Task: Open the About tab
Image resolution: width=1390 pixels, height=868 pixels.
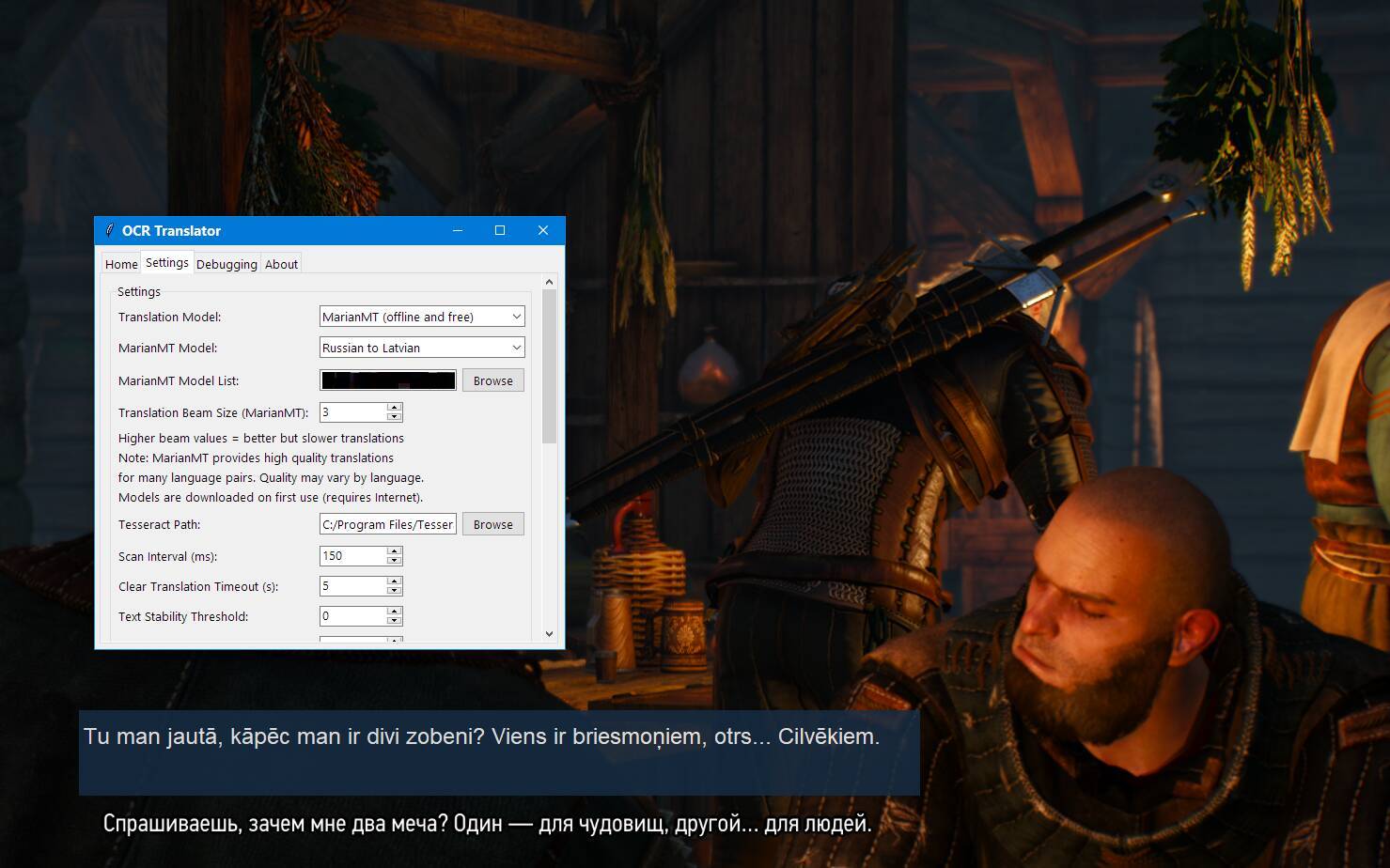Action: [281, 264]
